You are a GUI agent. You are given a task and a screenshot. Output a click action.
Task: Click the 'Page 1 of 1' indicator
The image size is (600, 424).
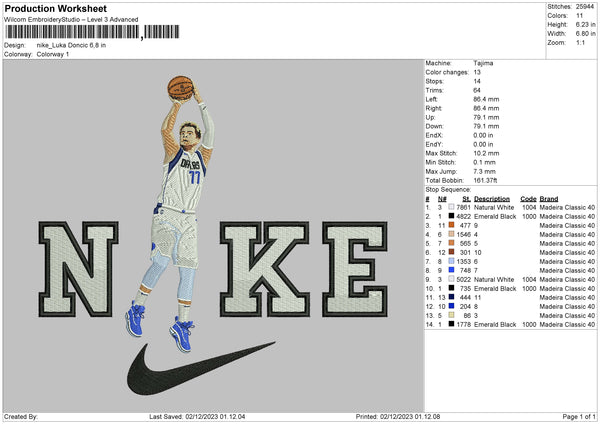[x=579, y=416]
